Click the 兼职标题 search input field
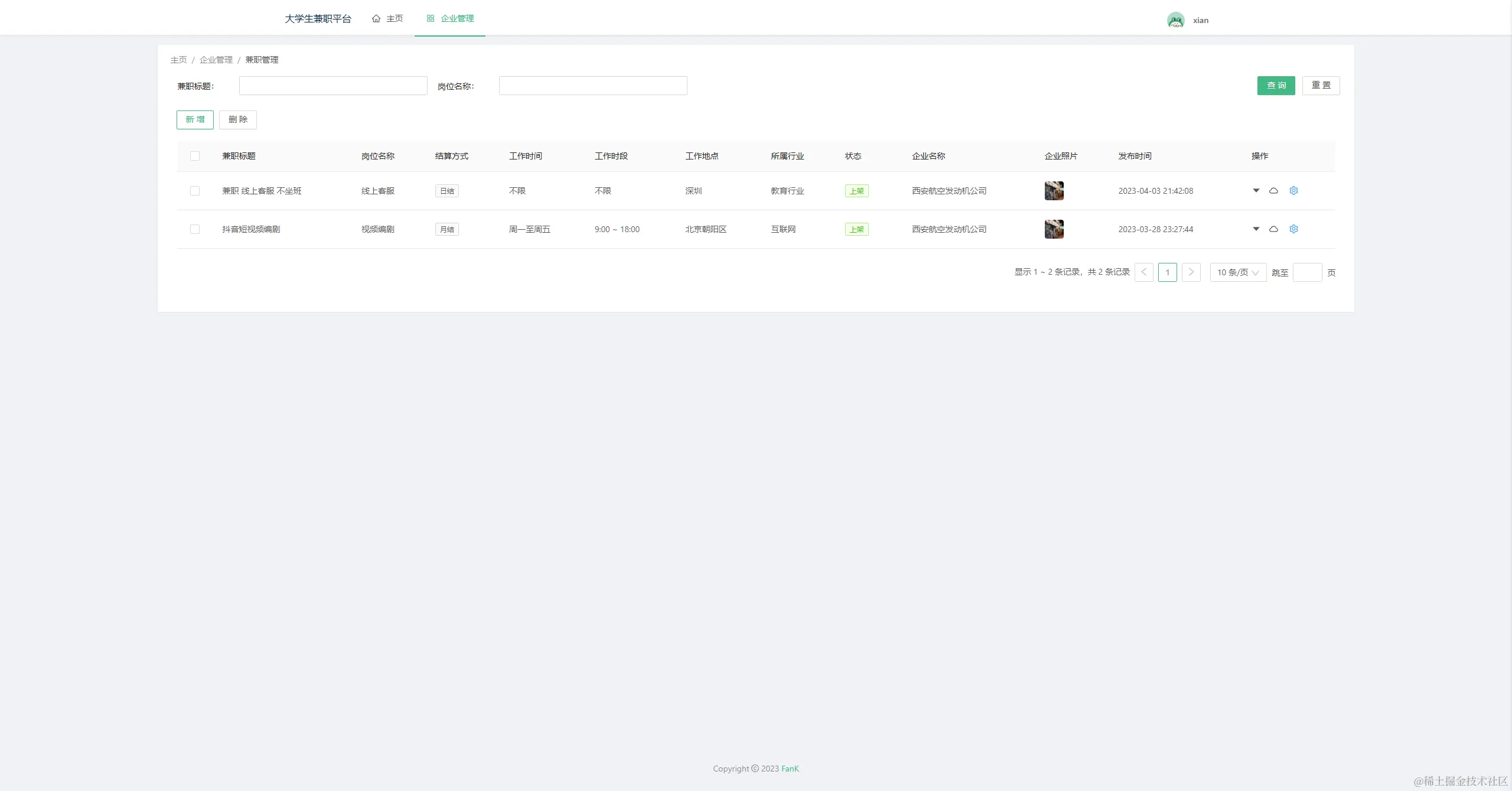 point(333,86)
